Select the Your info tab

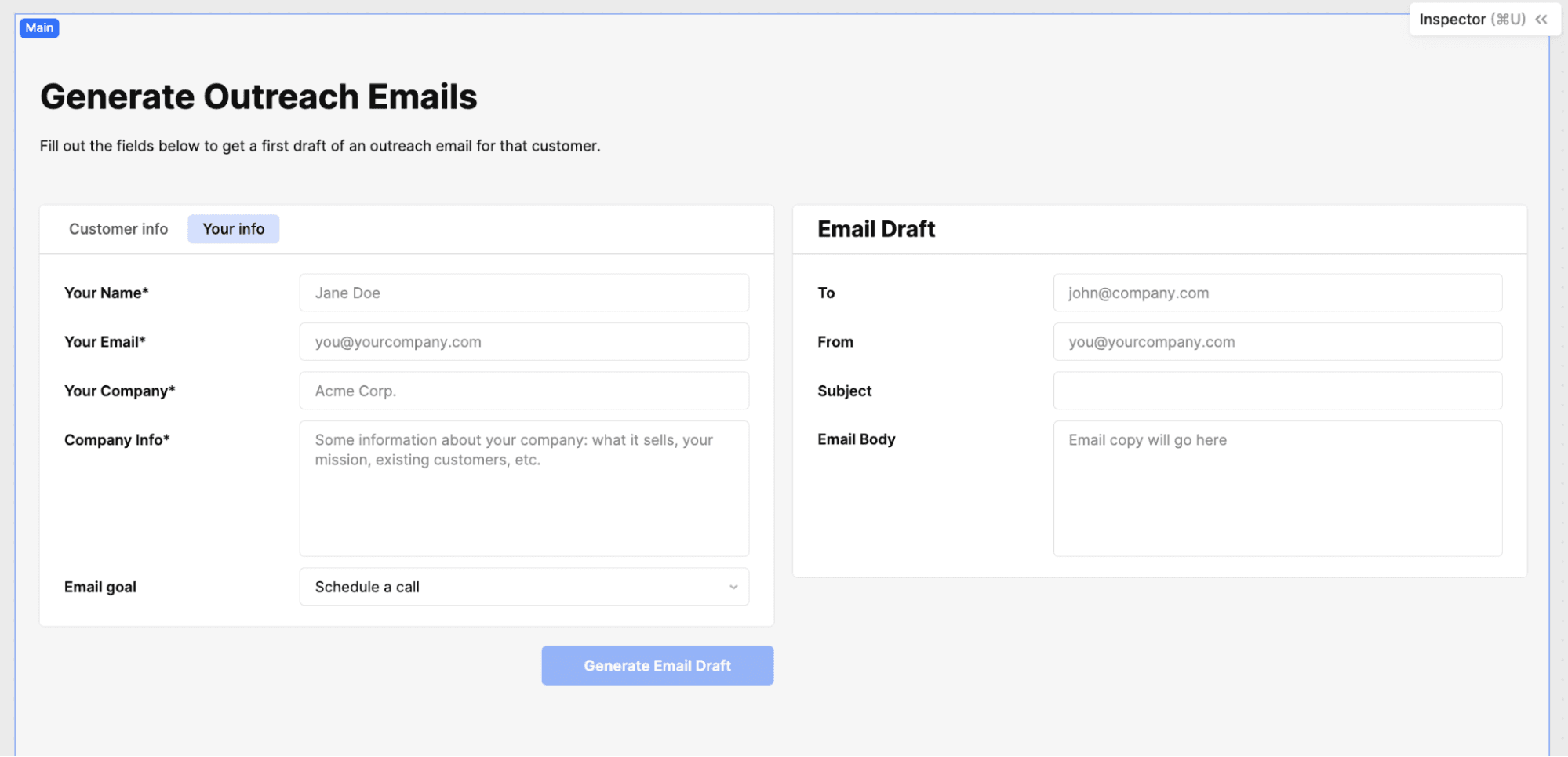click(233, 229)
